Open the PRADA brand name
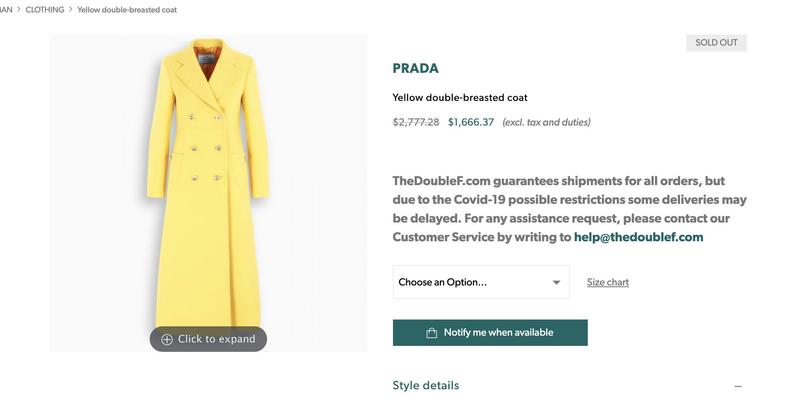The width and height of the screenshot is (800, 400). (416, 68)
